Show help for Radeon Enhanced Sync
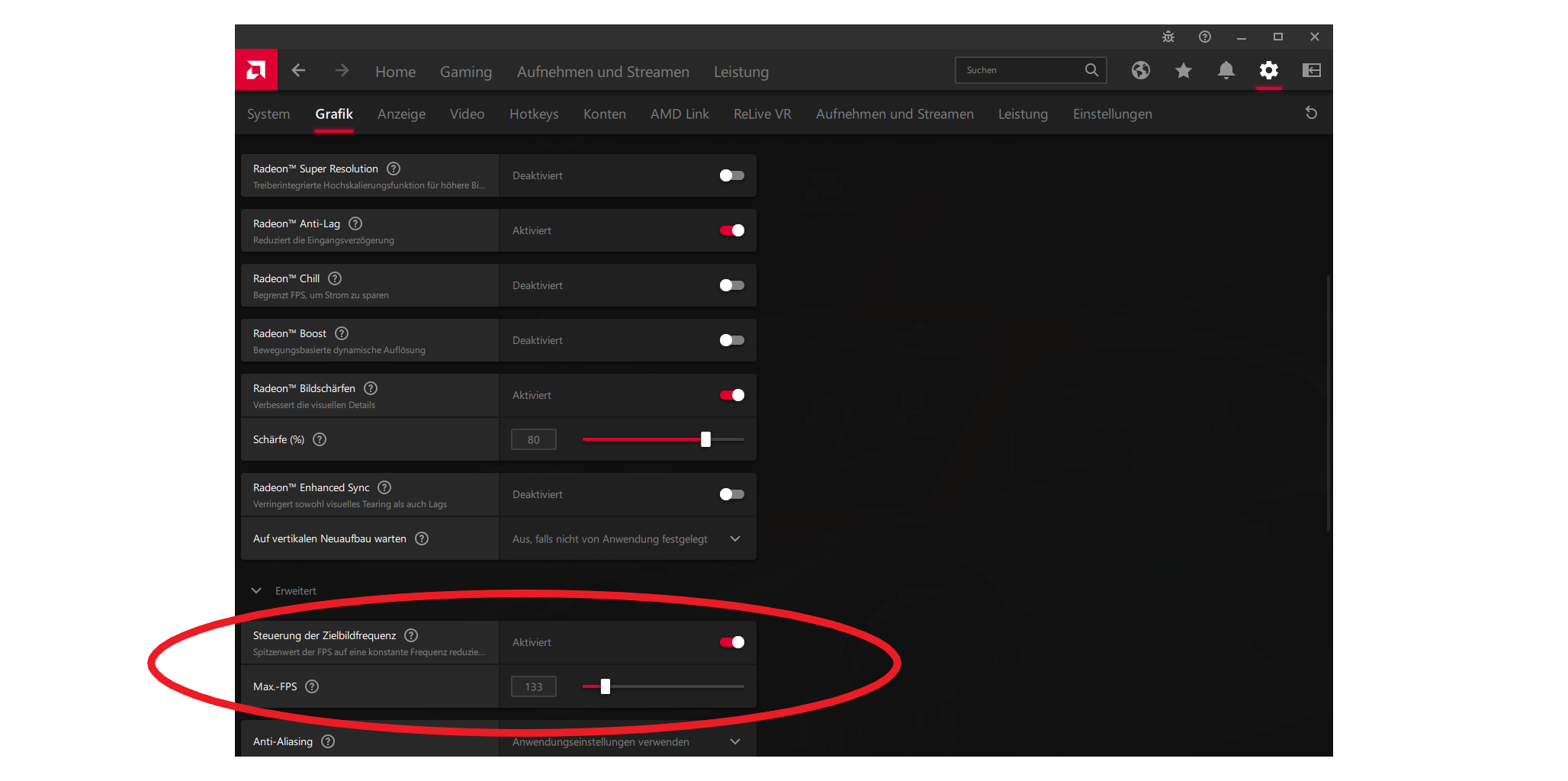This screenshot has height=781, width=1568. (x=384, y=487)
